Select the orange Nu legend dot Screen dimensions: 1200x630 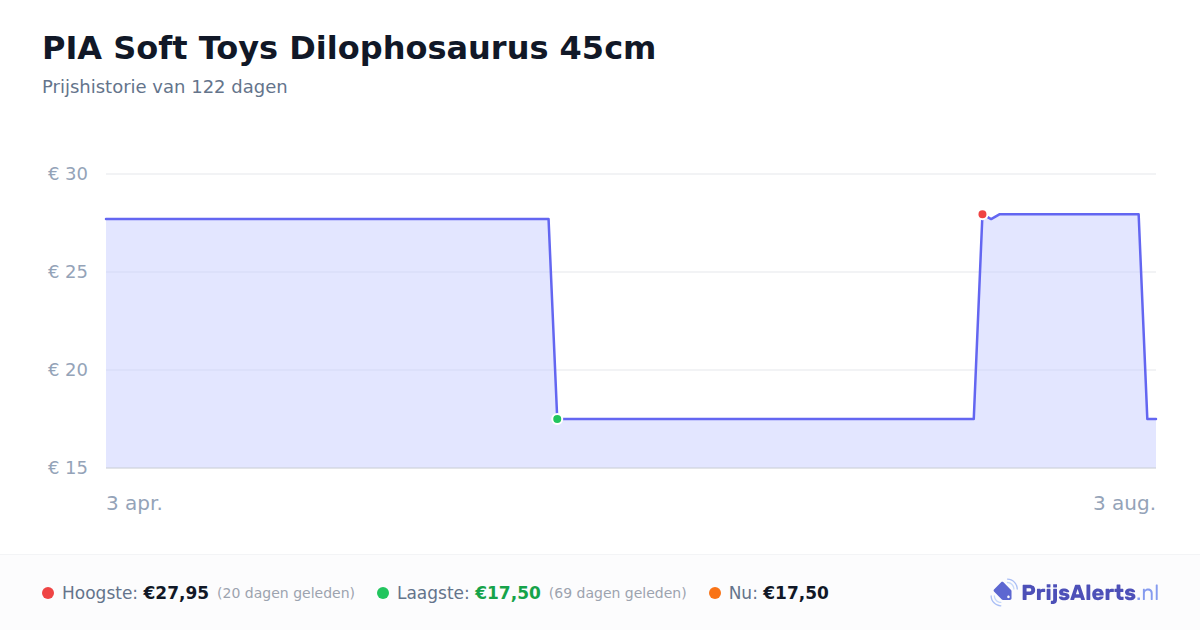click(715, 593)
